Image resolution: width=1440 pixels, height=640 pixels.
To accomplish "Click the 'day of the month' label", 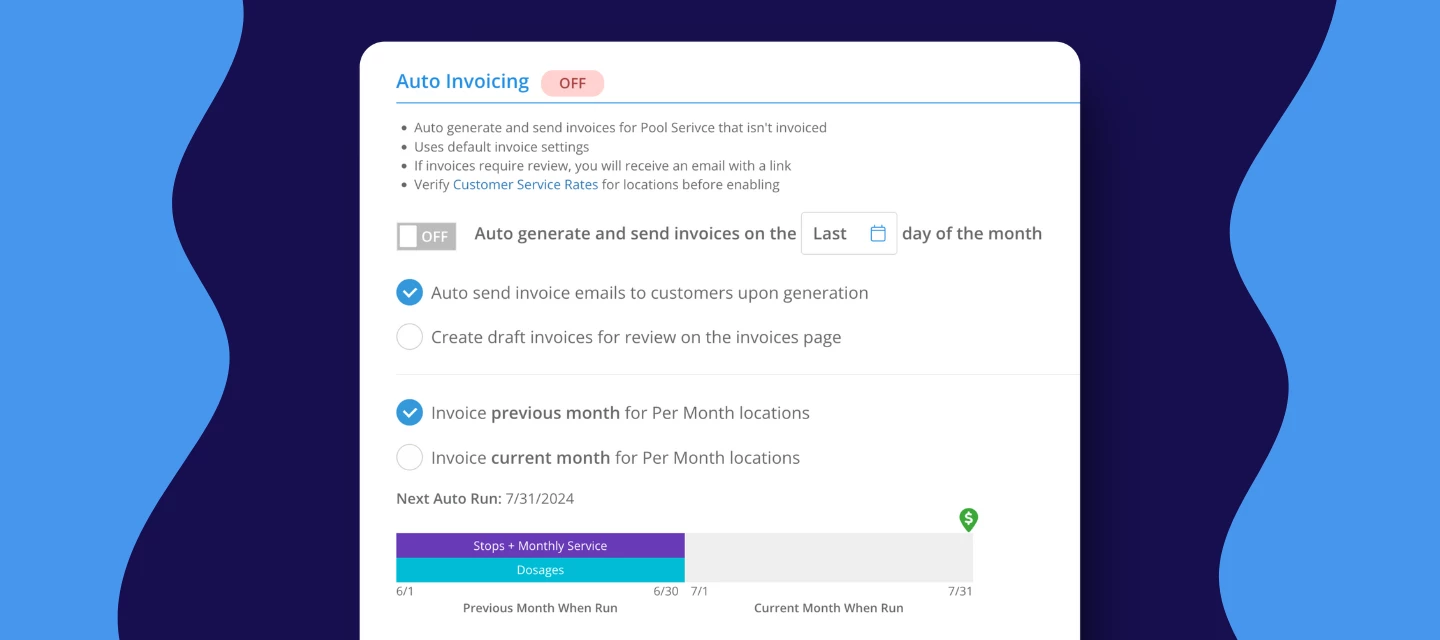I will coord(972,233).
